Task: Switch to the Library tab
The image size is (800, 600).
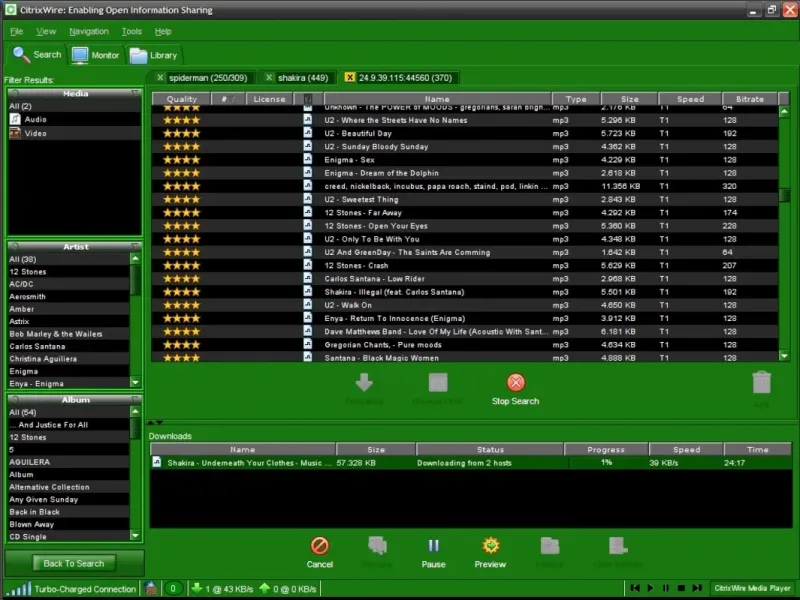Action: (x=153, y=55)
